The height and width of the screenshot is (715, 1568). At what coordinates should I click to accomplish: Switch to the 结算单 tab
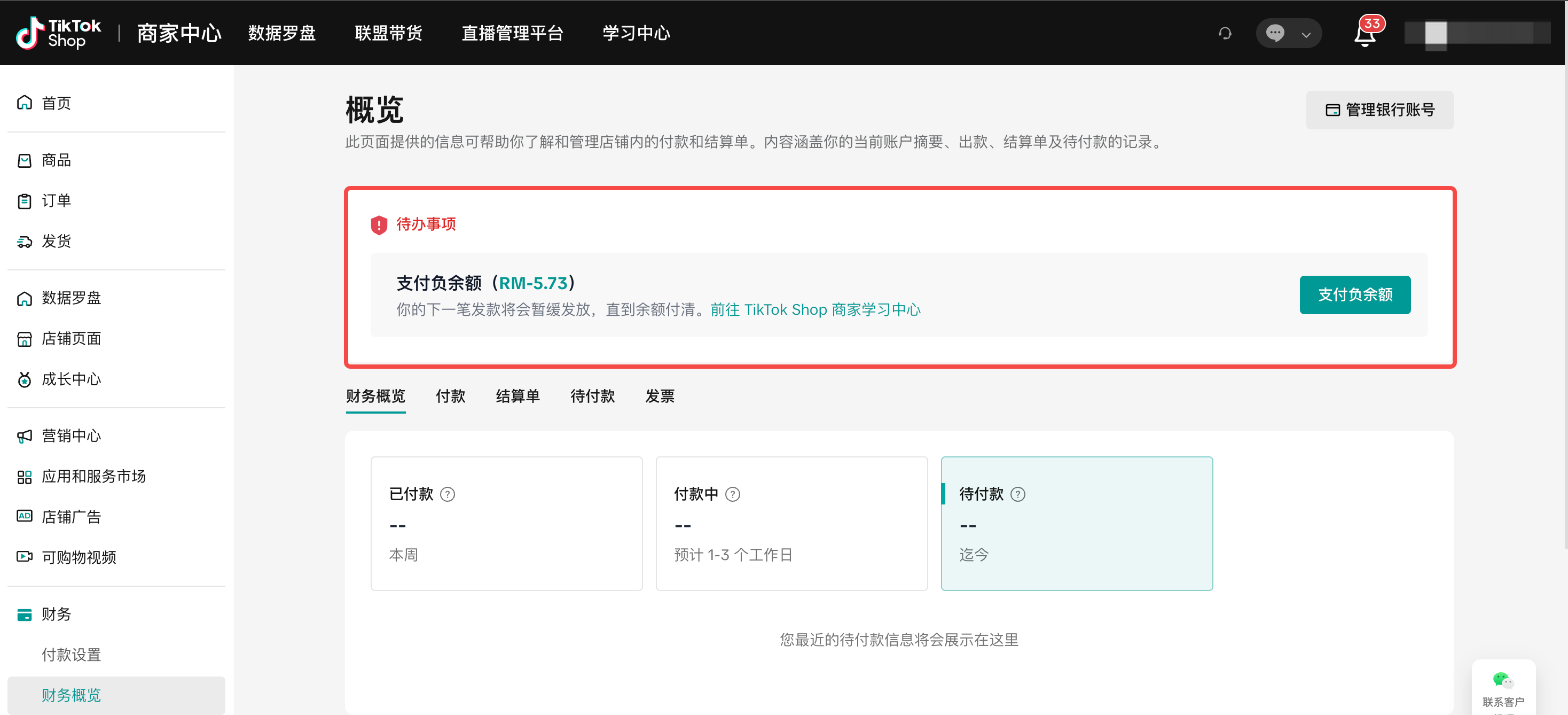pos(518,396)
